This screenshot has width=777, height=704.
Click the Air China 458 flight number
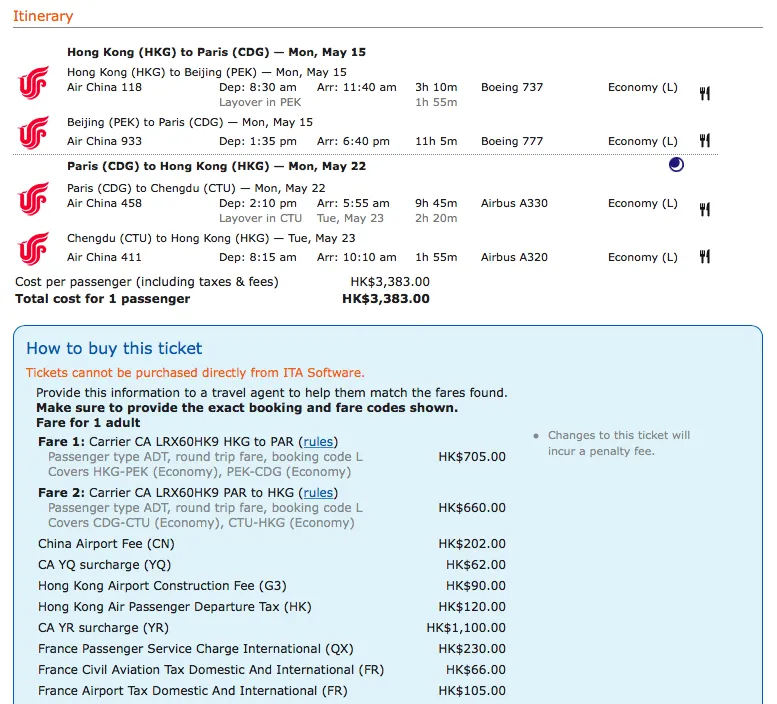[105, 203]
